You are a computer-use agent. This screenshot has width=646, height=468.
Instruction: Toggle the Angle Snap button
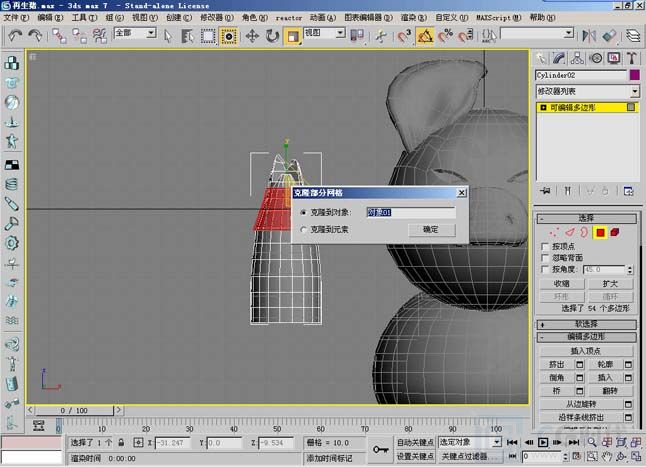425,36
